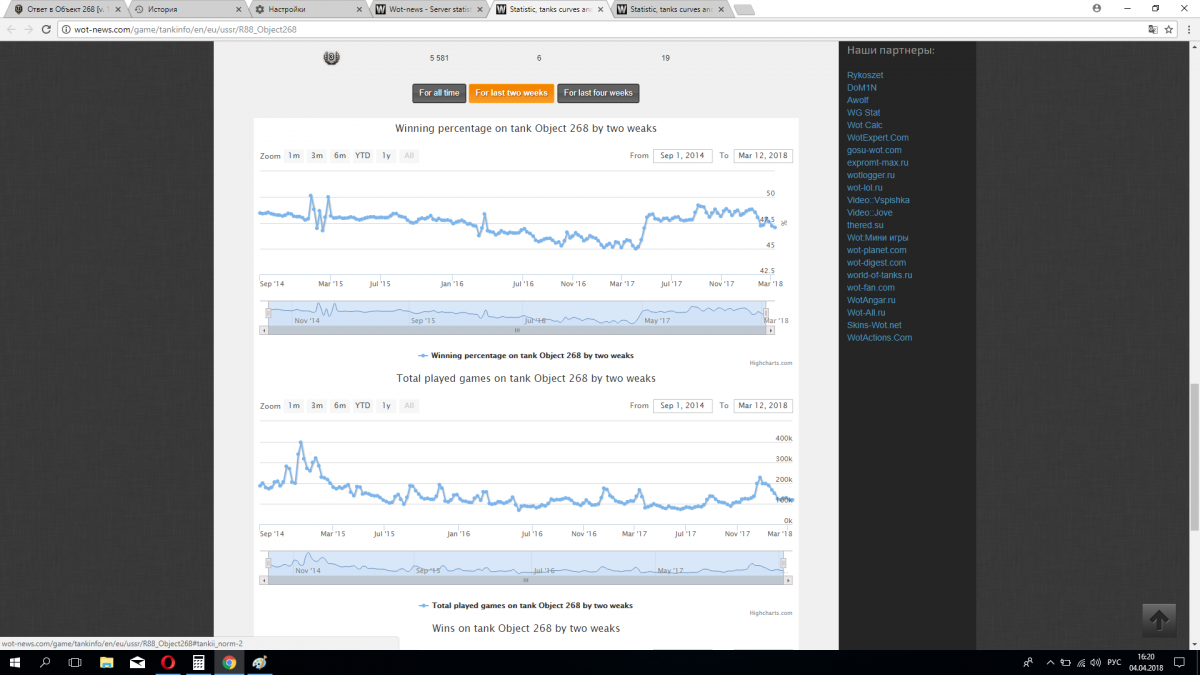Image resolution: width=1200 pixels, height=675 pixels.
Task: Switch to 'For last four weeks' statistics
Action: coord(598,93)
